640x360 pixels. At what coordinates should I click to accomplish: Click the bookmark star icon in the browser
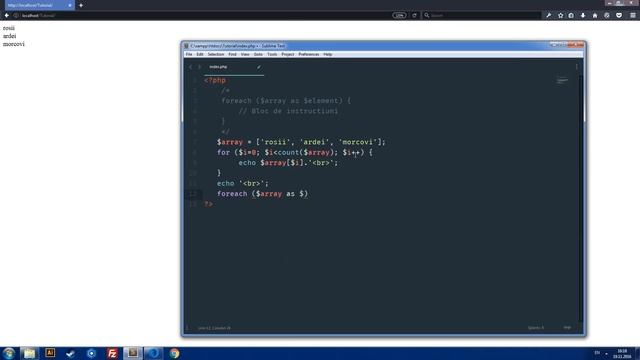pyautogui.click(x=560, y=16)
